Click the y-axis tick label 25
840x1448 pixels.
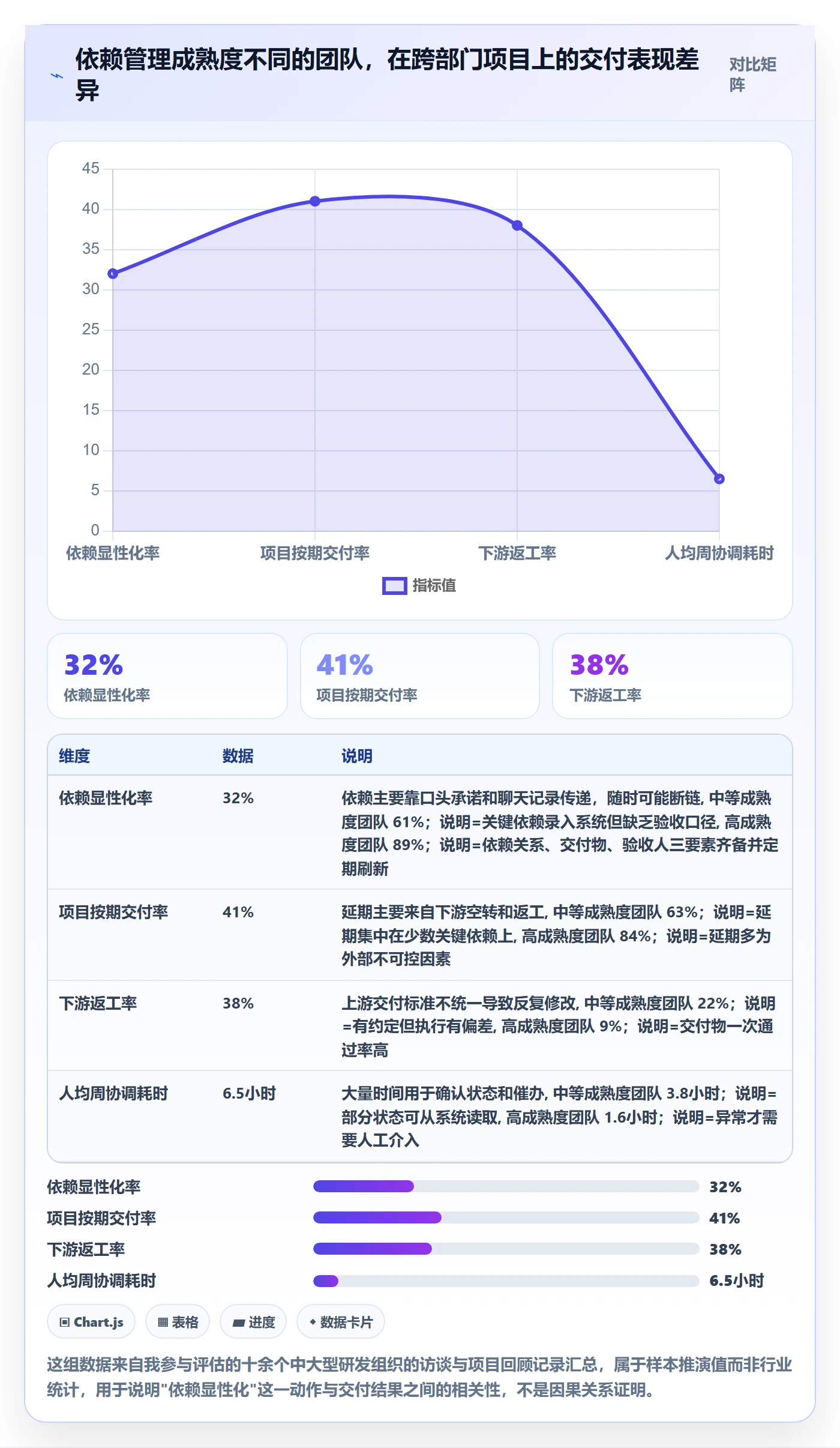coord(91,329)
